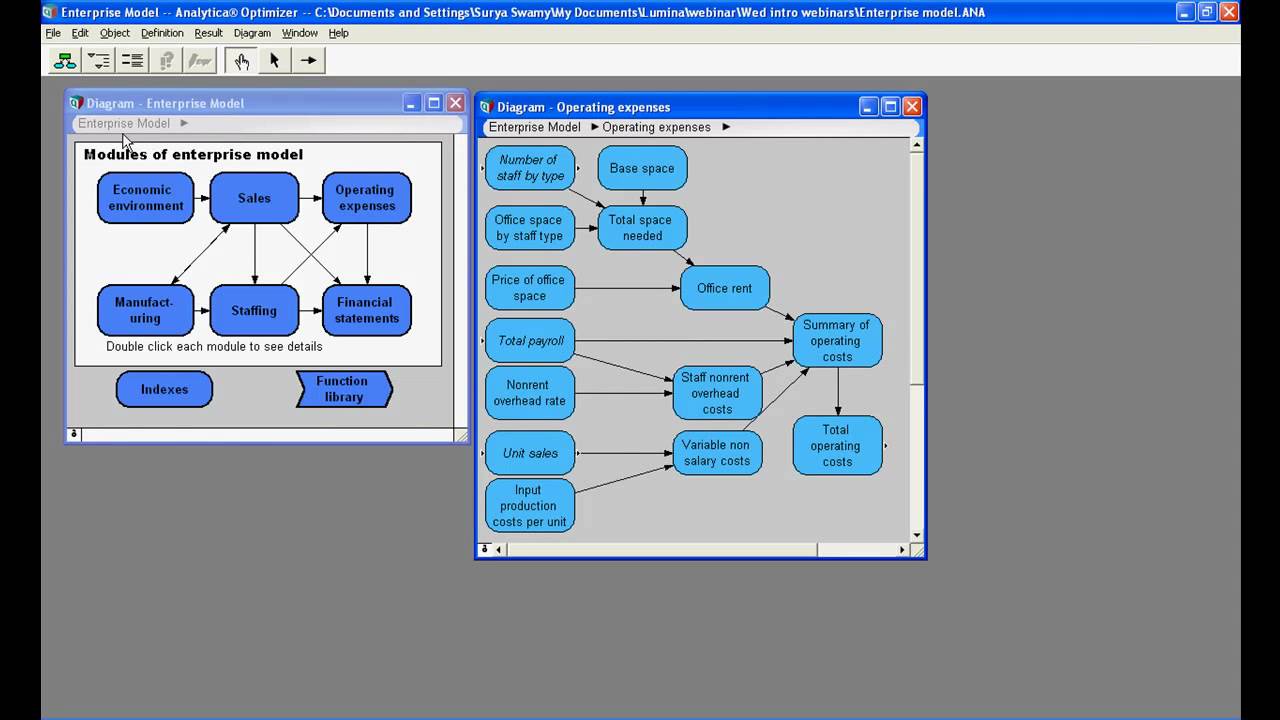
Task: Select the Function library node
Action: [x=344, y=389]
